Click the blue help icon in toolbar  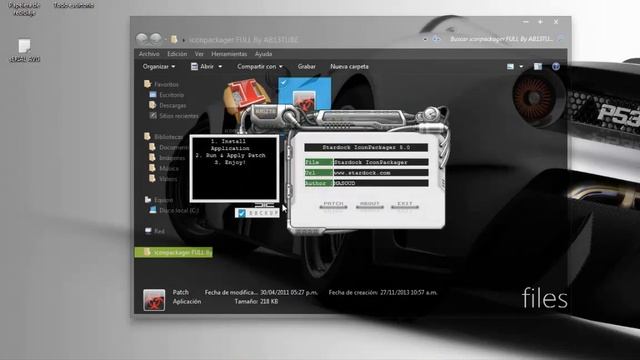tap(556, 67)
